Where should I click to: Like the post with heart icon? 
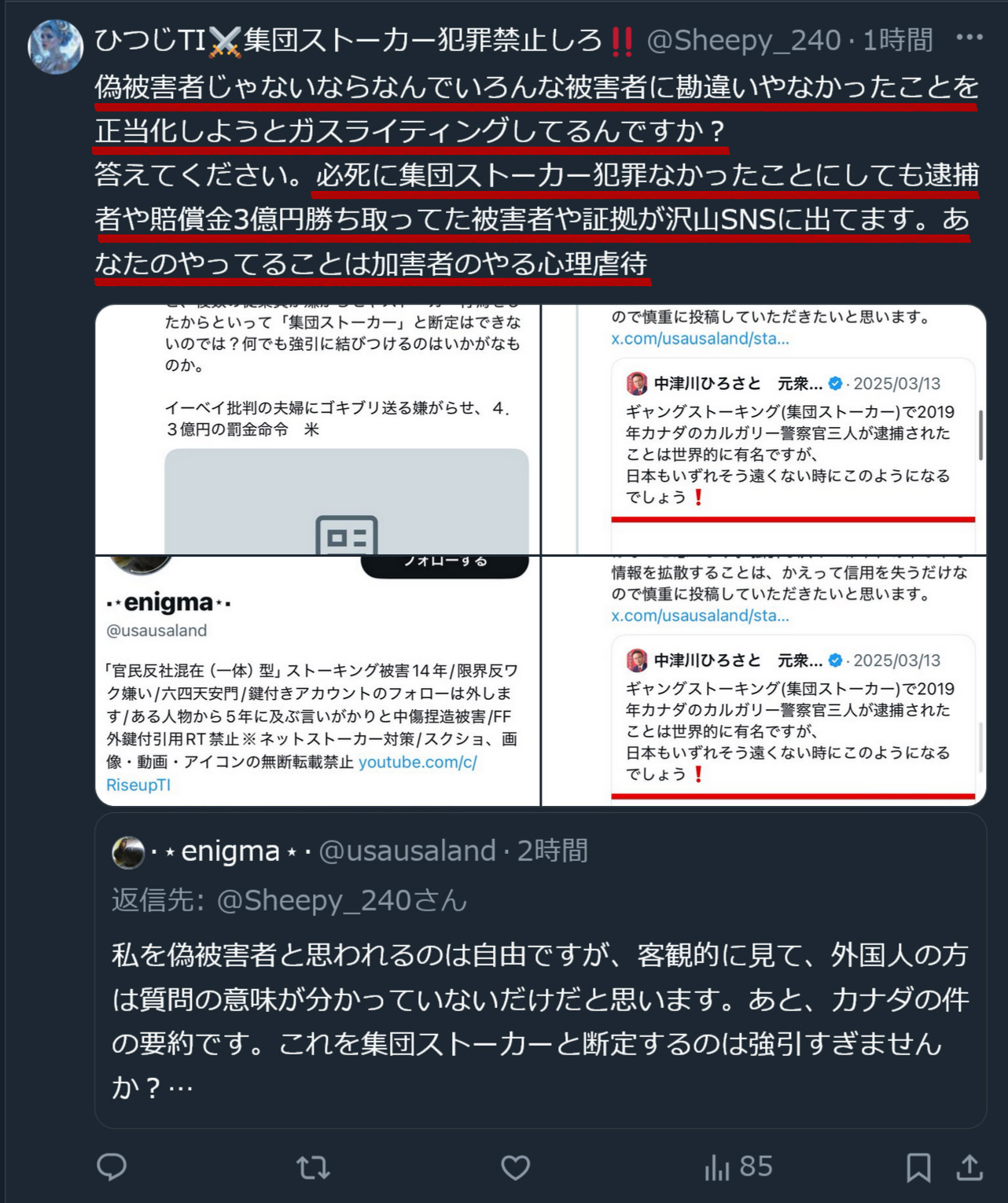point(516,1168)
